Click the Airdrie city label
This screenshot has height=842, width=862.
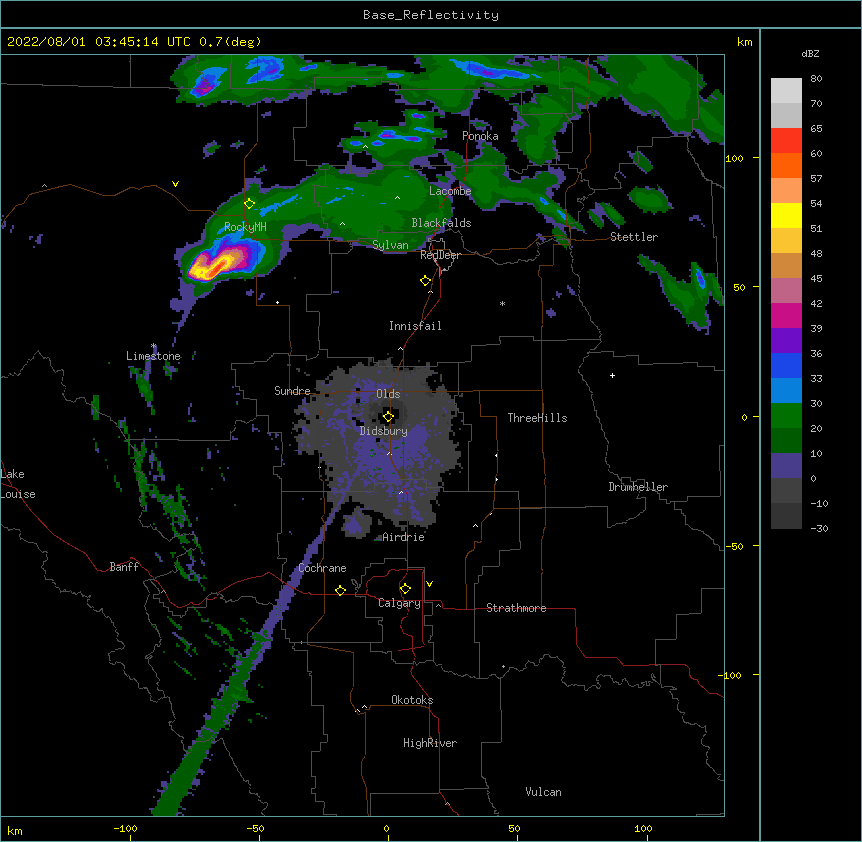point(404,537)
